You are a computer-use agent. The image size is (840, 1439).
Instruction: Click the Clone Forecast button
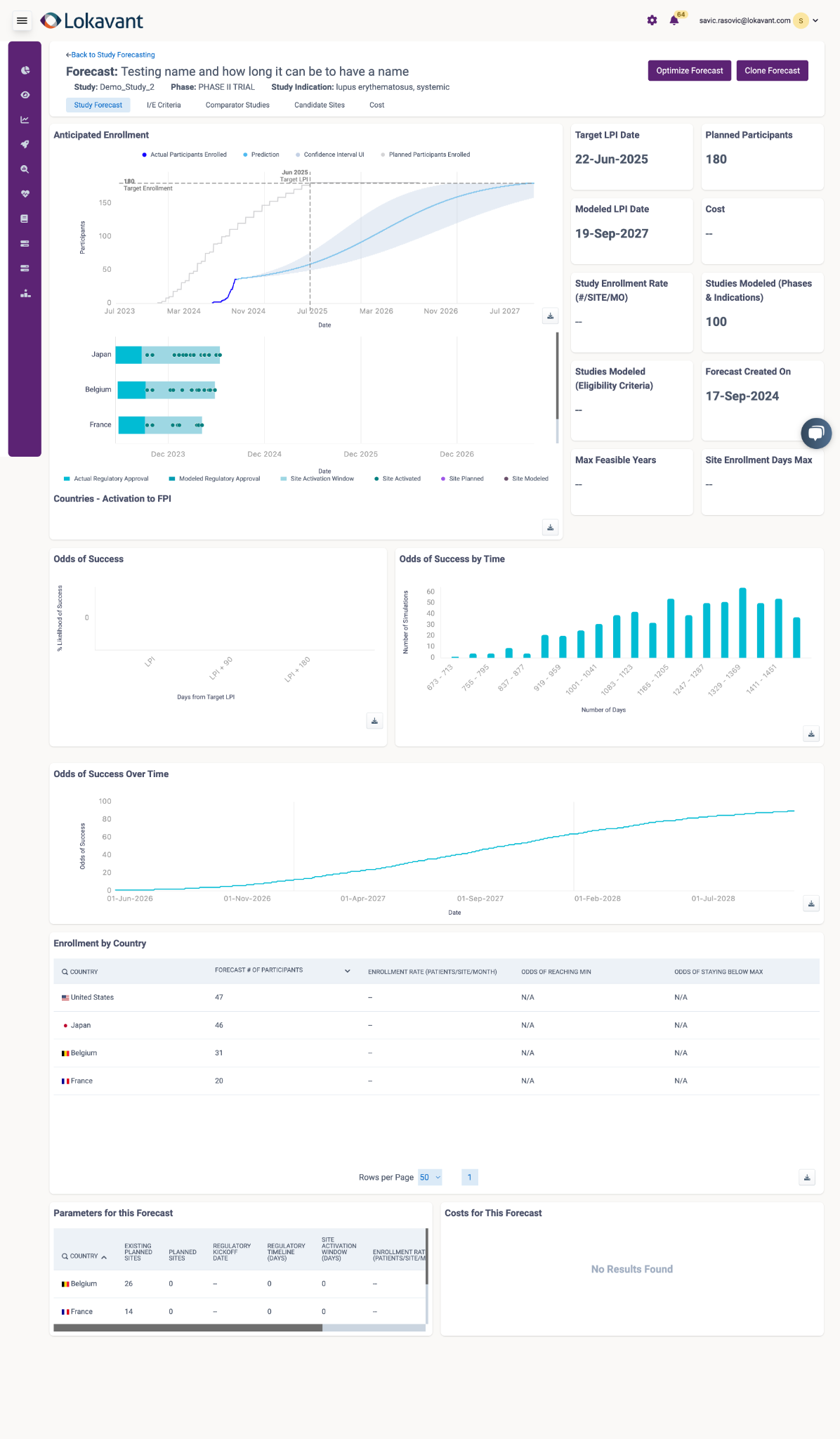[773, 70]
